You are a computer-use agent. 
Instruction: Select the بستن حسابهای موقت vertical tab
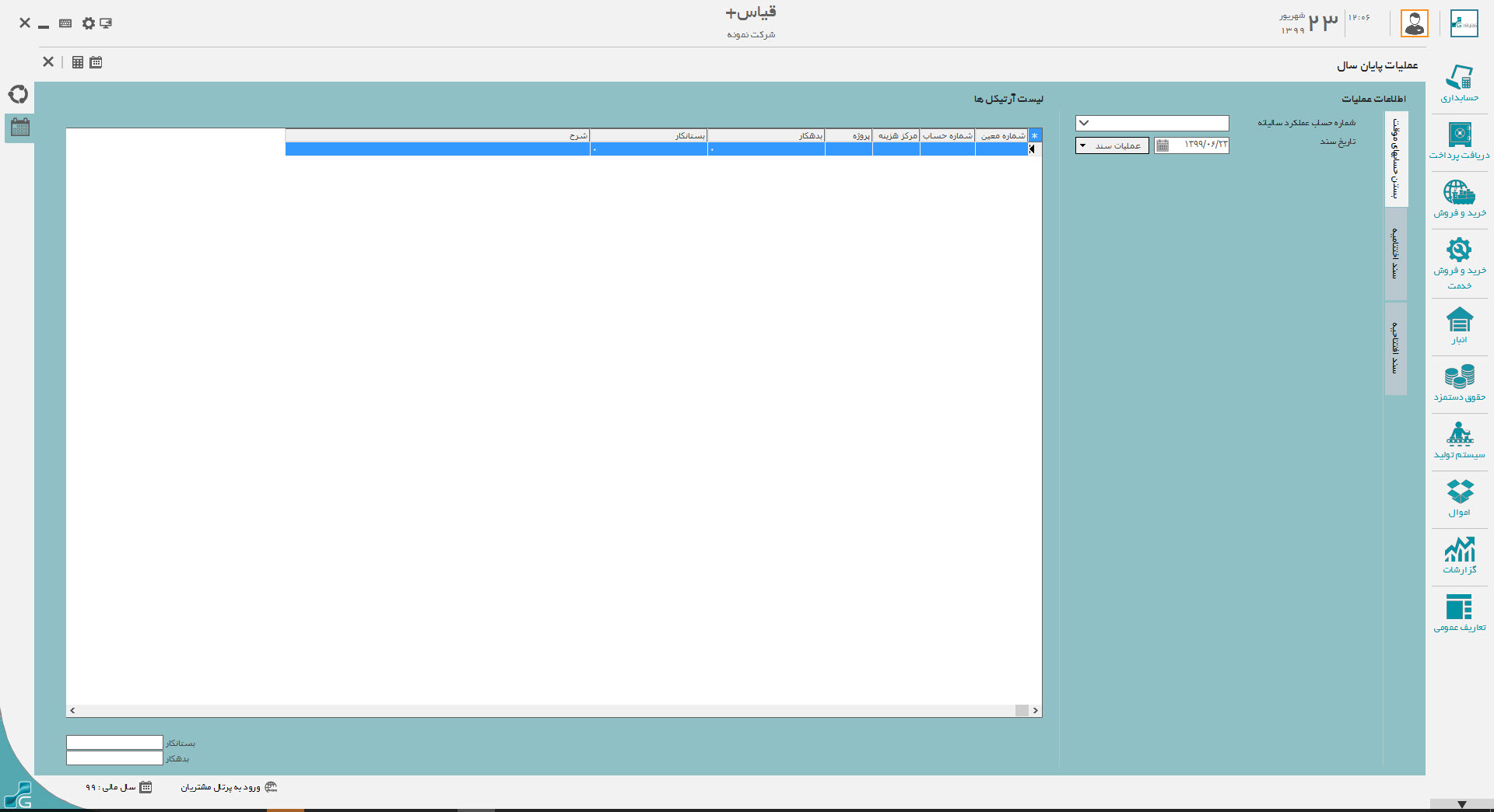(x=1396, y=159)
